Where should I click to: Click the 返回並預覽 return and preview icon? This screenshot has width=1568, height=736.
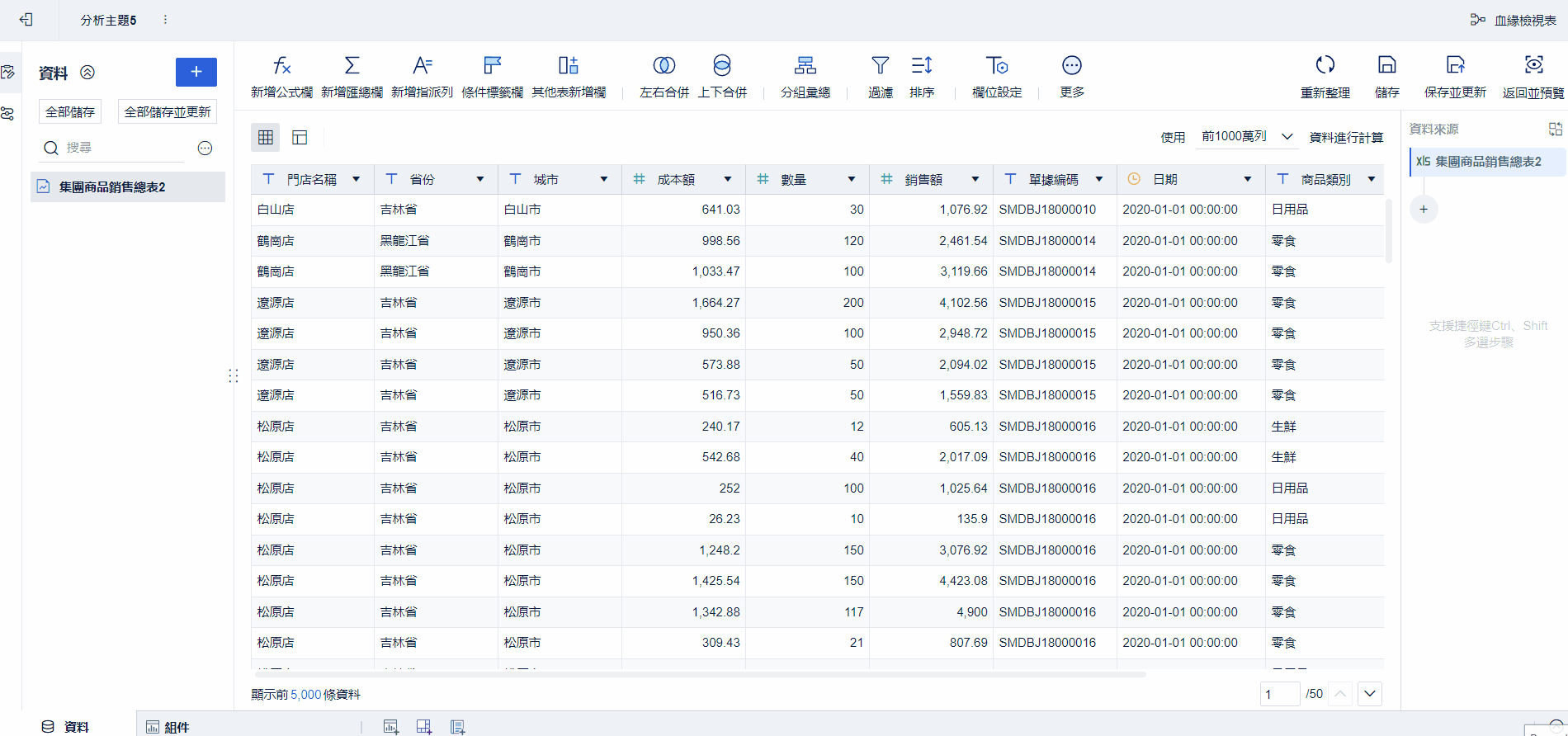tap(1534, 65)
